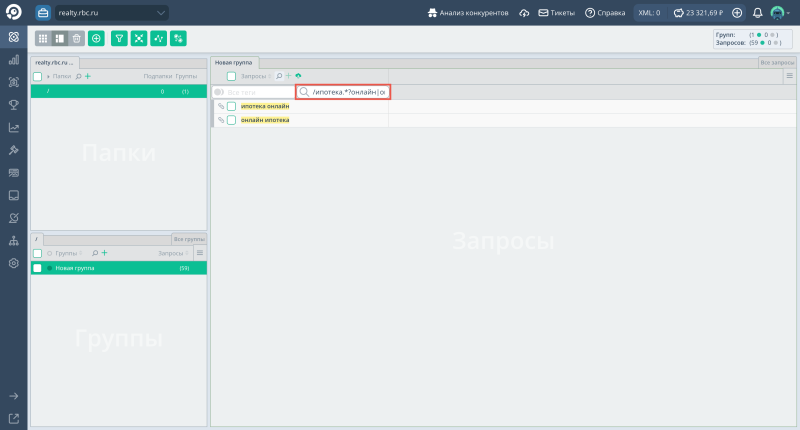Open notifications bell icon
This screenshot has height=430, width=800.
coord(757,13)
